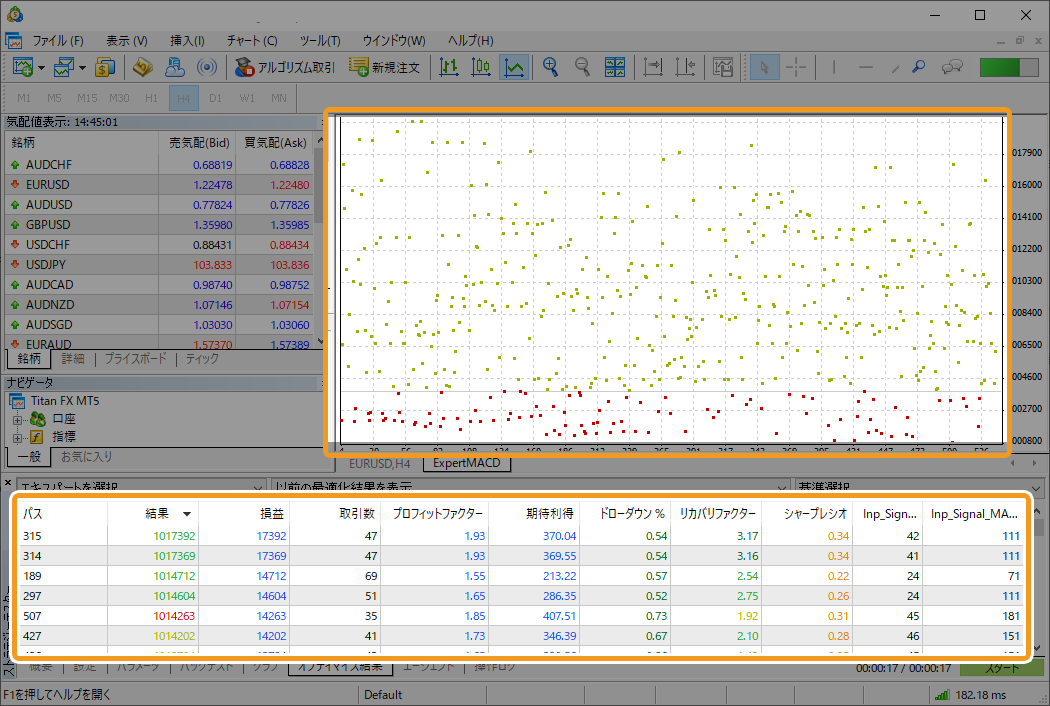Select the M30 timeframe
Screen dimensions: 1050x706
(x=119, y=98)
